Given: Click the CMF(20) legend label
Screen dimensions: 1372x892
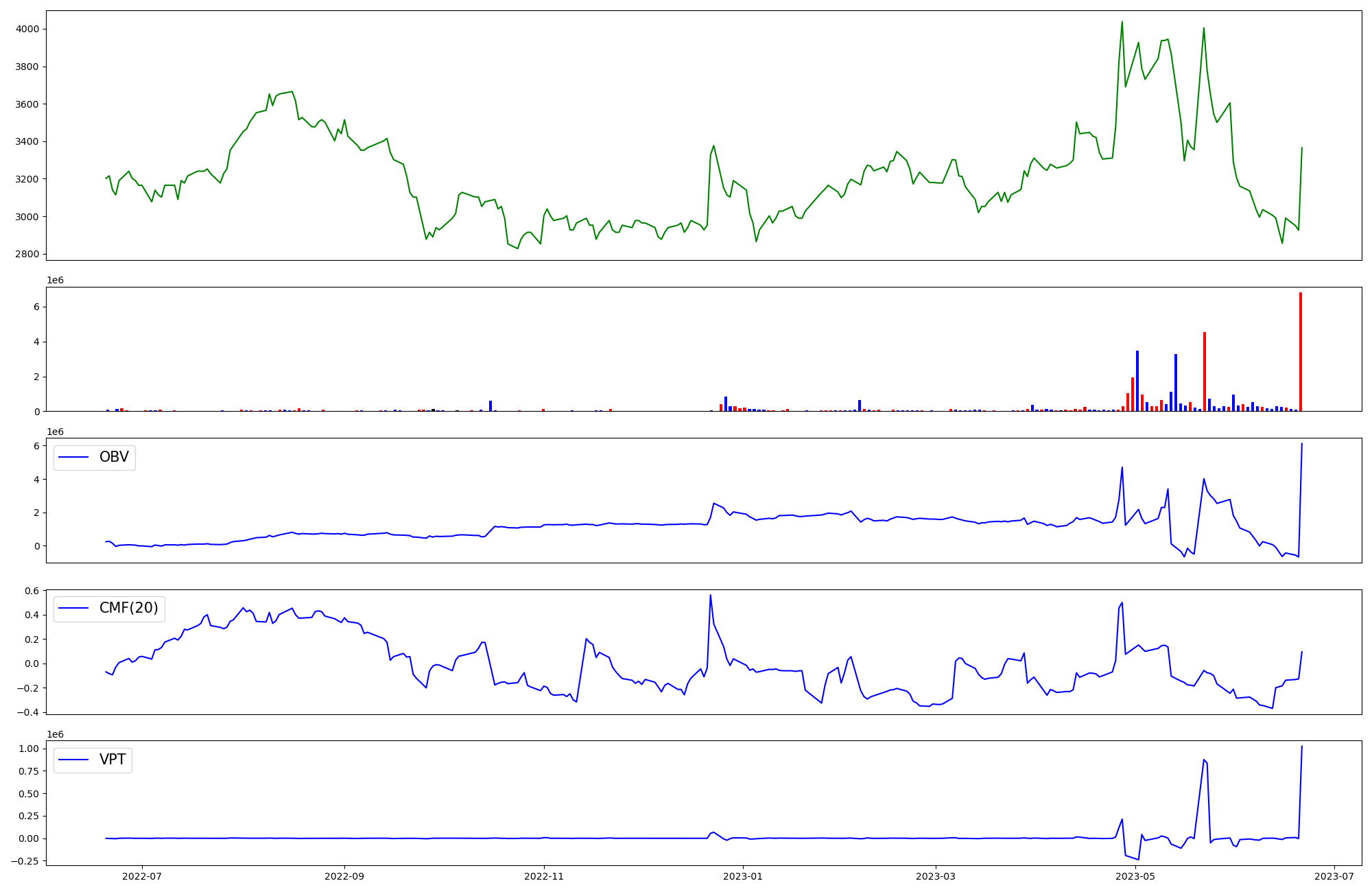Looking at the screenshot, I should click(128, 609).
